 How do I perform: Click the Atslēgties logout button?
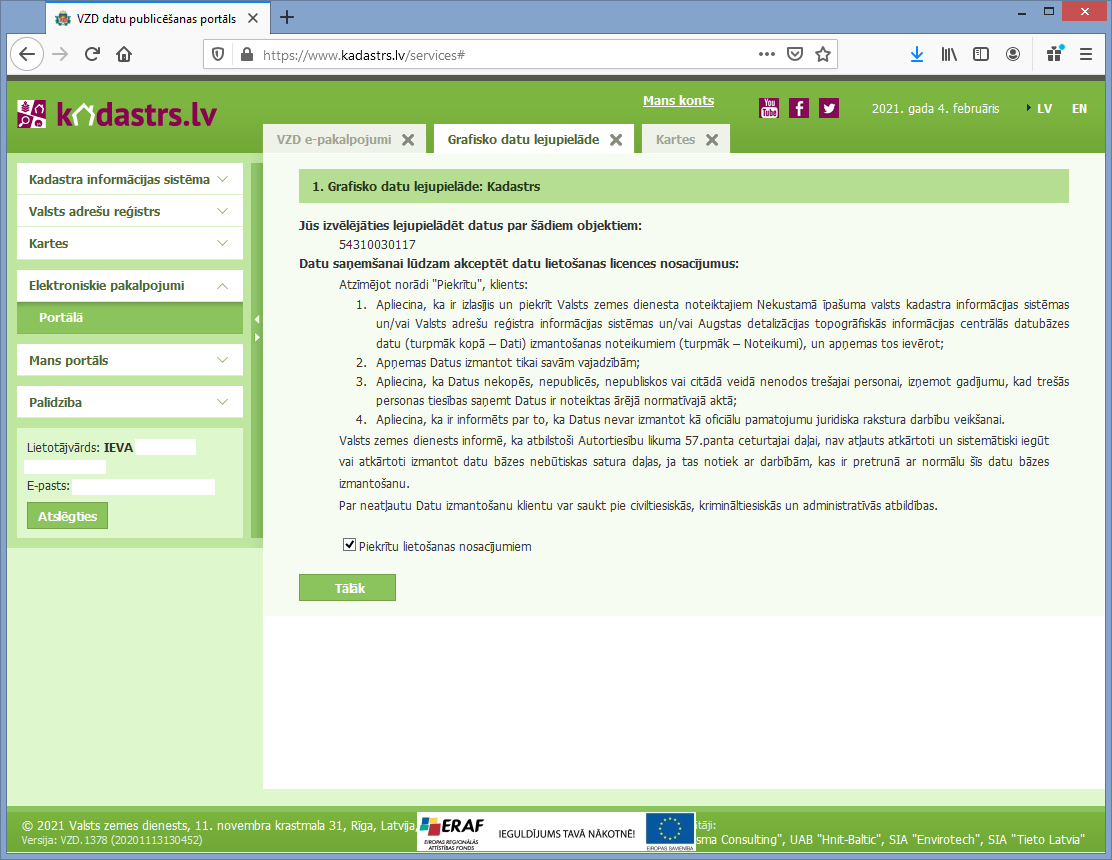(x=67, y=516)
